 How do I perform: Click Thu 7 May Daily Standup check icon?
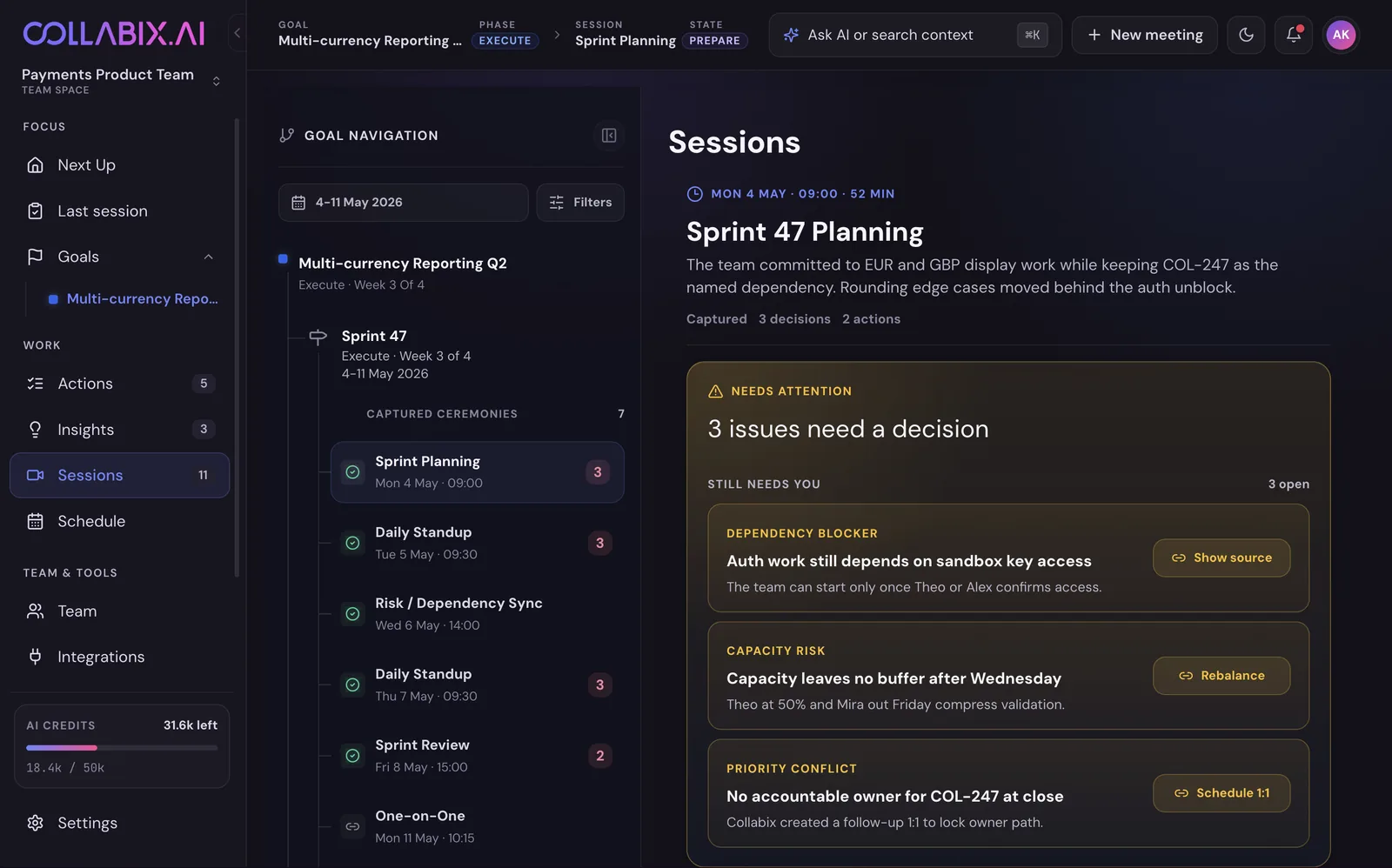[352, 684]
